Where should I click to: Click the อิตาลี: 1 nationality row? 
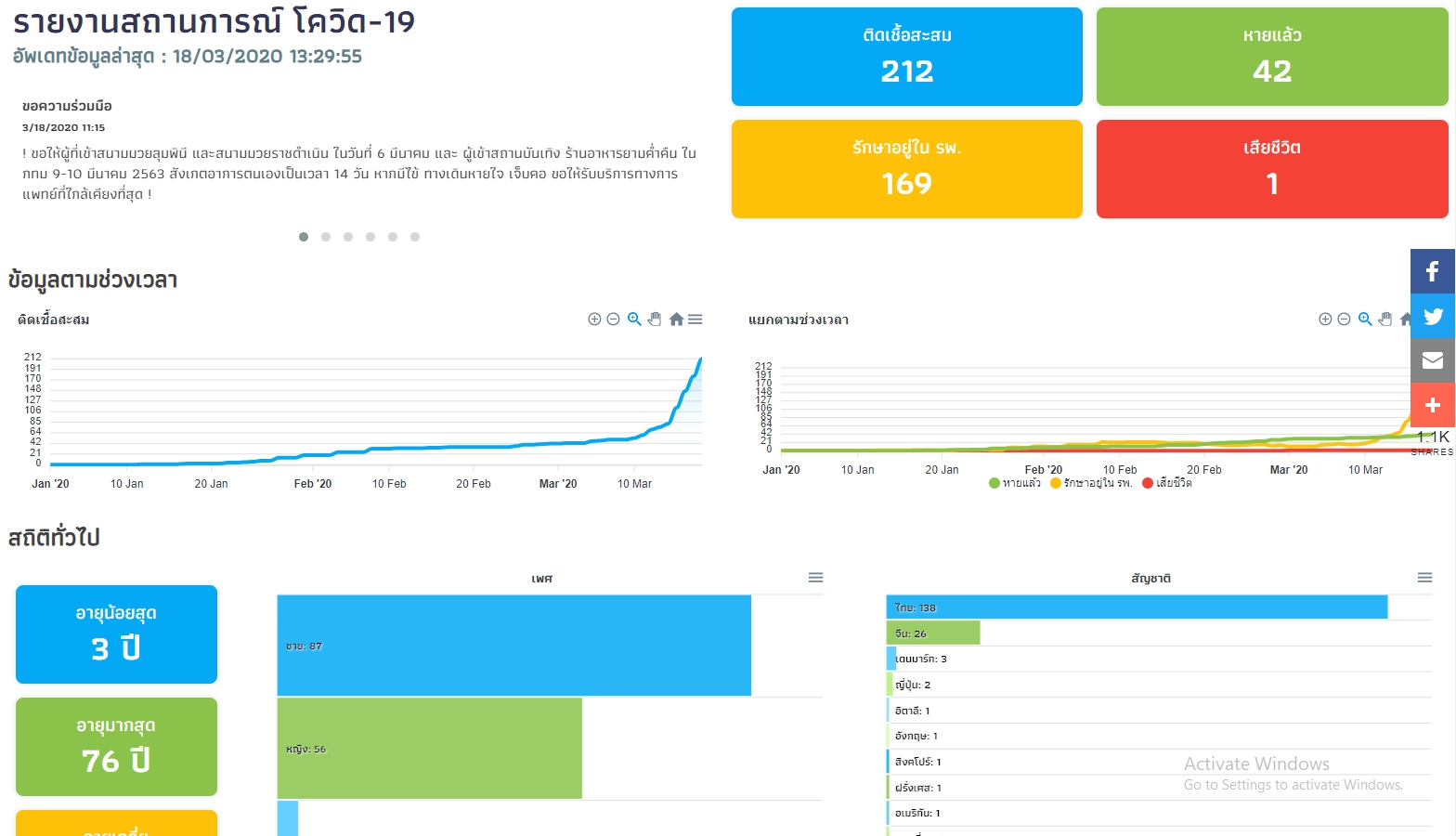coord(1159,711)
